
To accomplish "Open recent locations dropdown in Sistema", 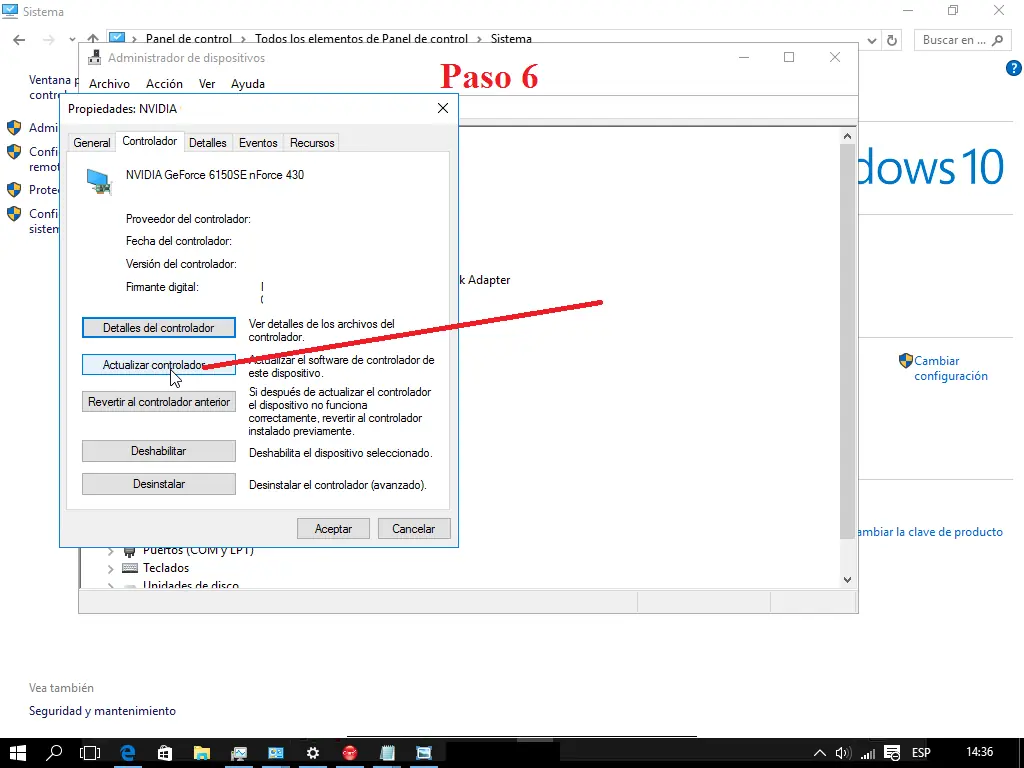I will pyautogui.click(x=72, y=40).
